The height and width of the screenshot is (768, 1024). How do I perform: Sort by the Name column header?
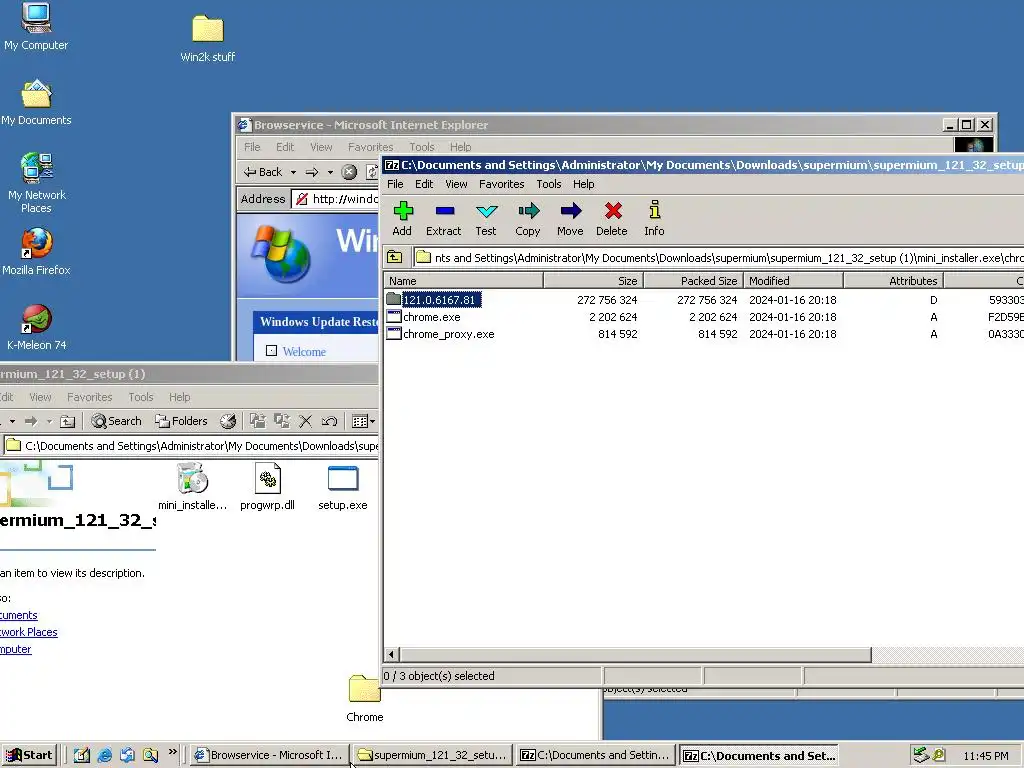coord(463,281)
